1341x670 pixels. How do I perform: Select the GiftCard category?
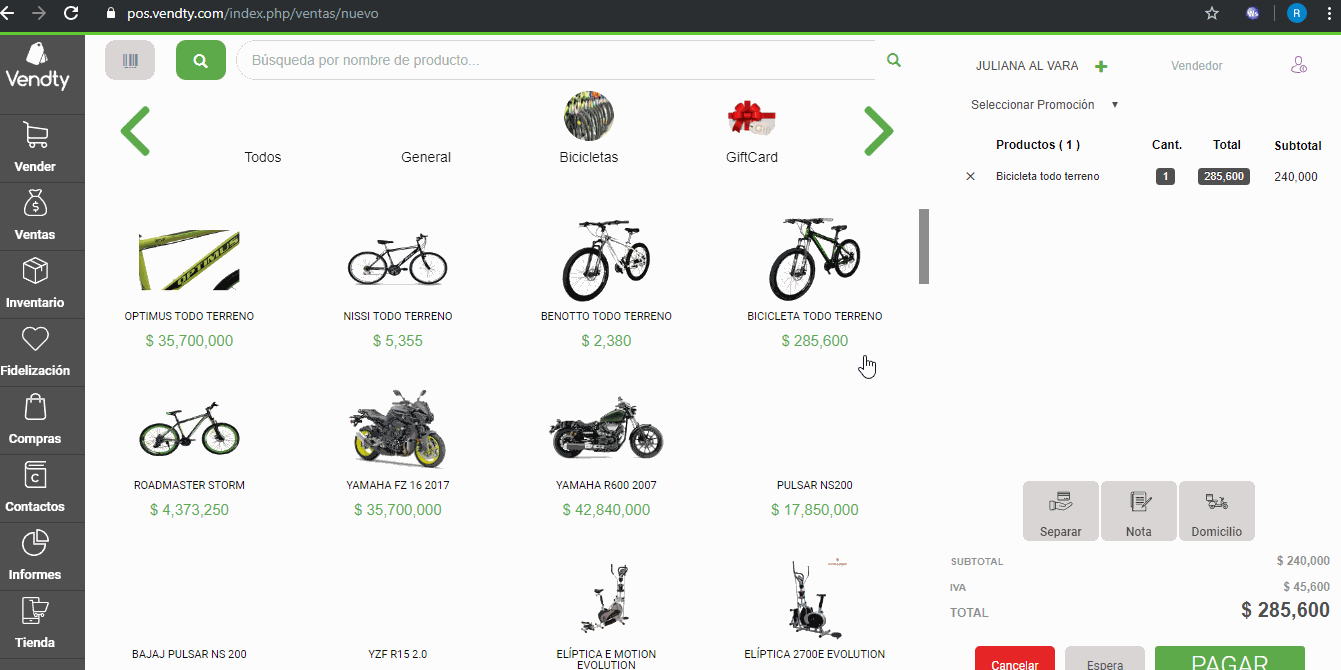(x=752, y=132)
